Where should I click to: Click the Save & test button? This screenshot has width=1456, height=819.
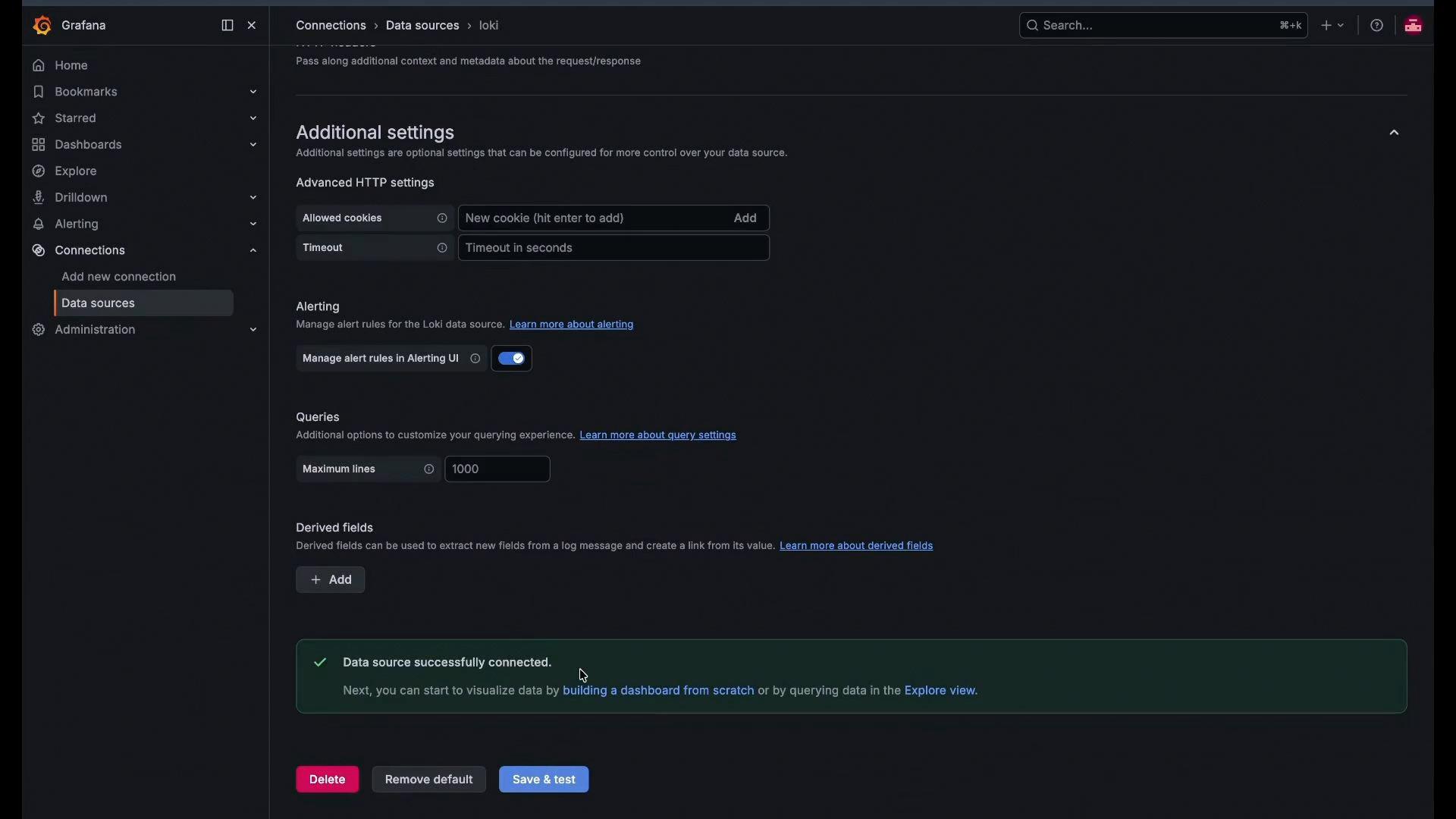tap(544, 780)
